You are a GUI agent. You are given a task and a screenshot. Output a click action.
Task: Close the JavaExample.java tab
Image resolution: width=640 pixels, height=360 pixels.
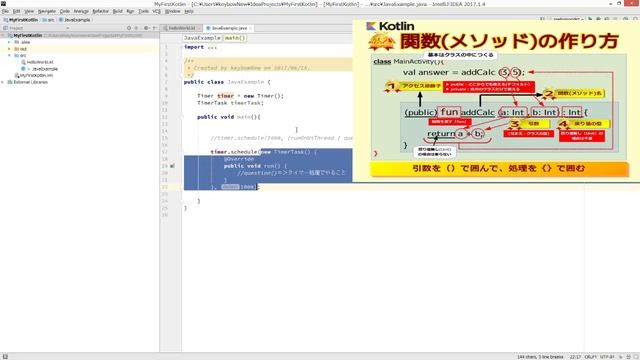point(251,28)
